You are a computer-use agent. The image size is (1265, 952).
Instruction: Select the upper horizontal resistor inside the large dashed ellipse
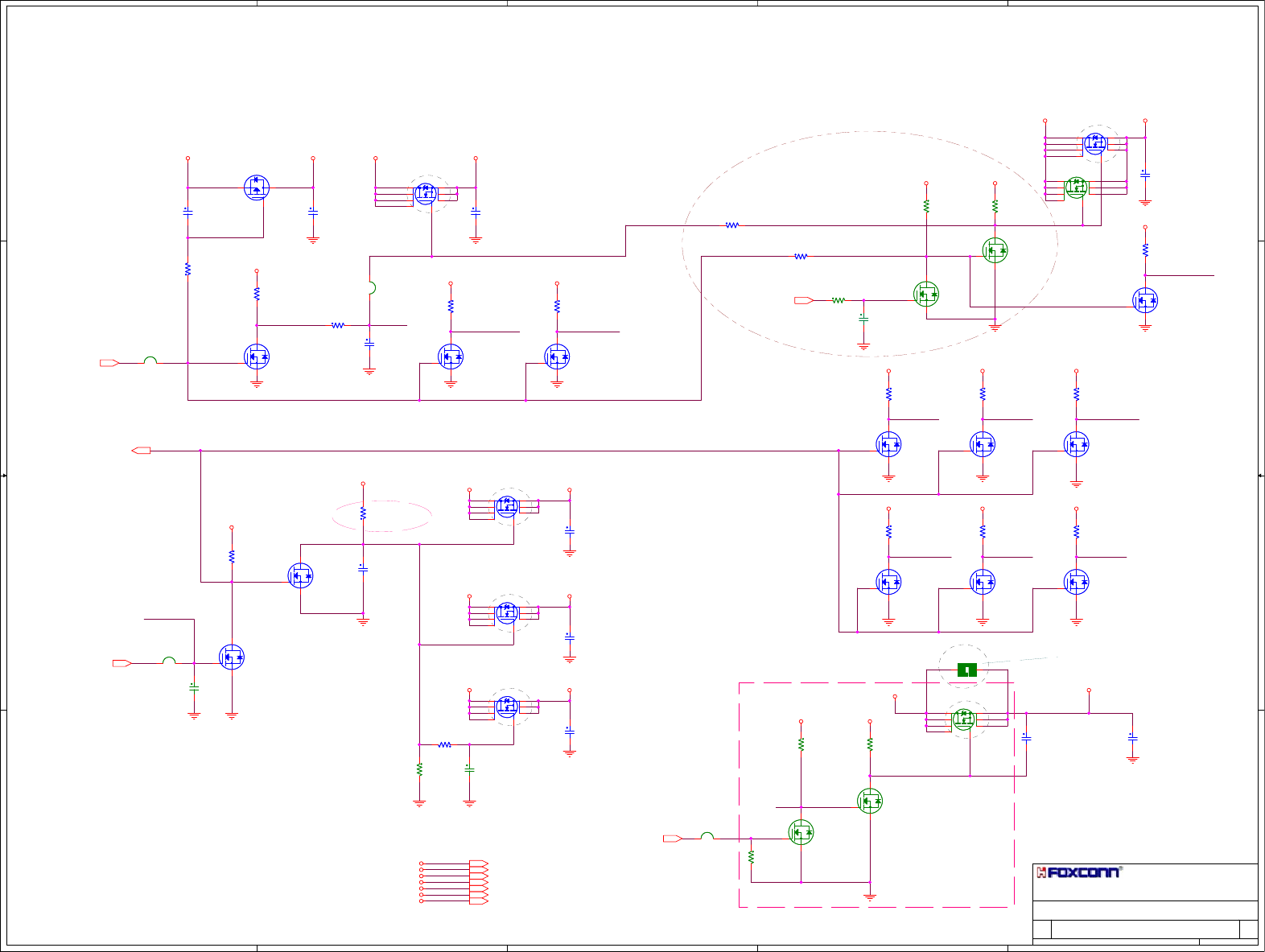pos(731,225)
